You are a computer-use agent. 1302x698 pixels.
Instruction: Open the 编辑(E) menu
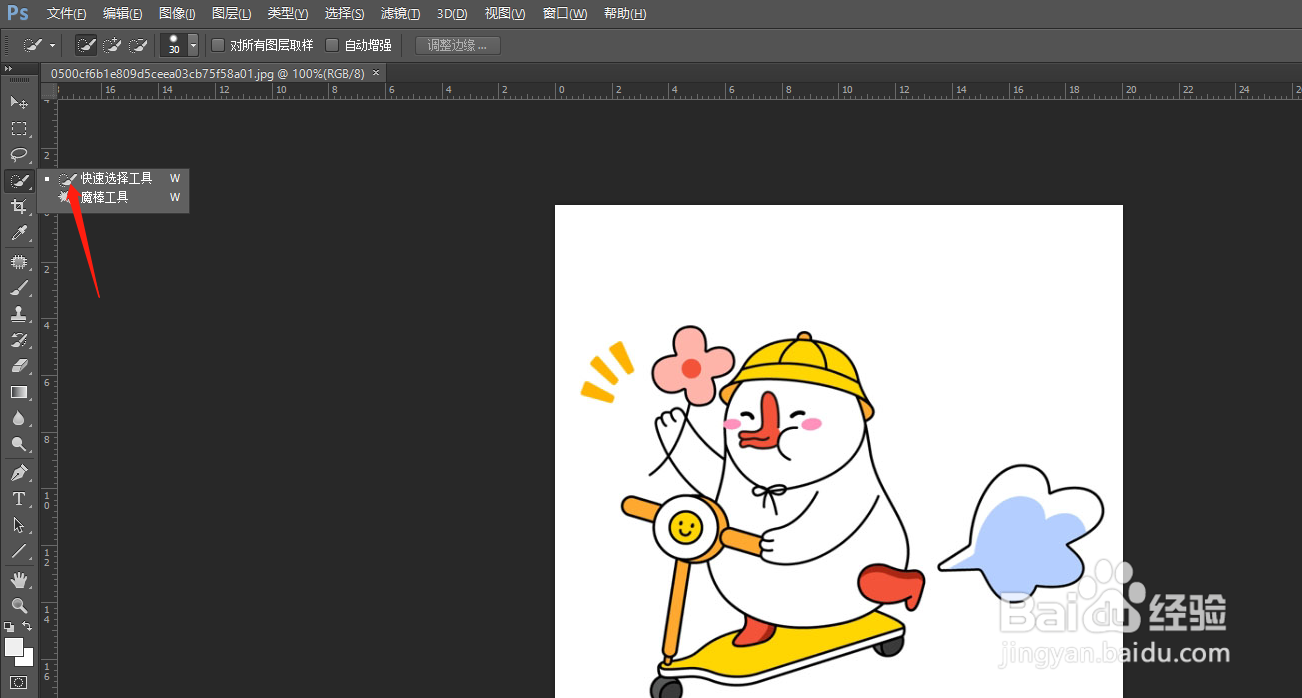(123, 14)
